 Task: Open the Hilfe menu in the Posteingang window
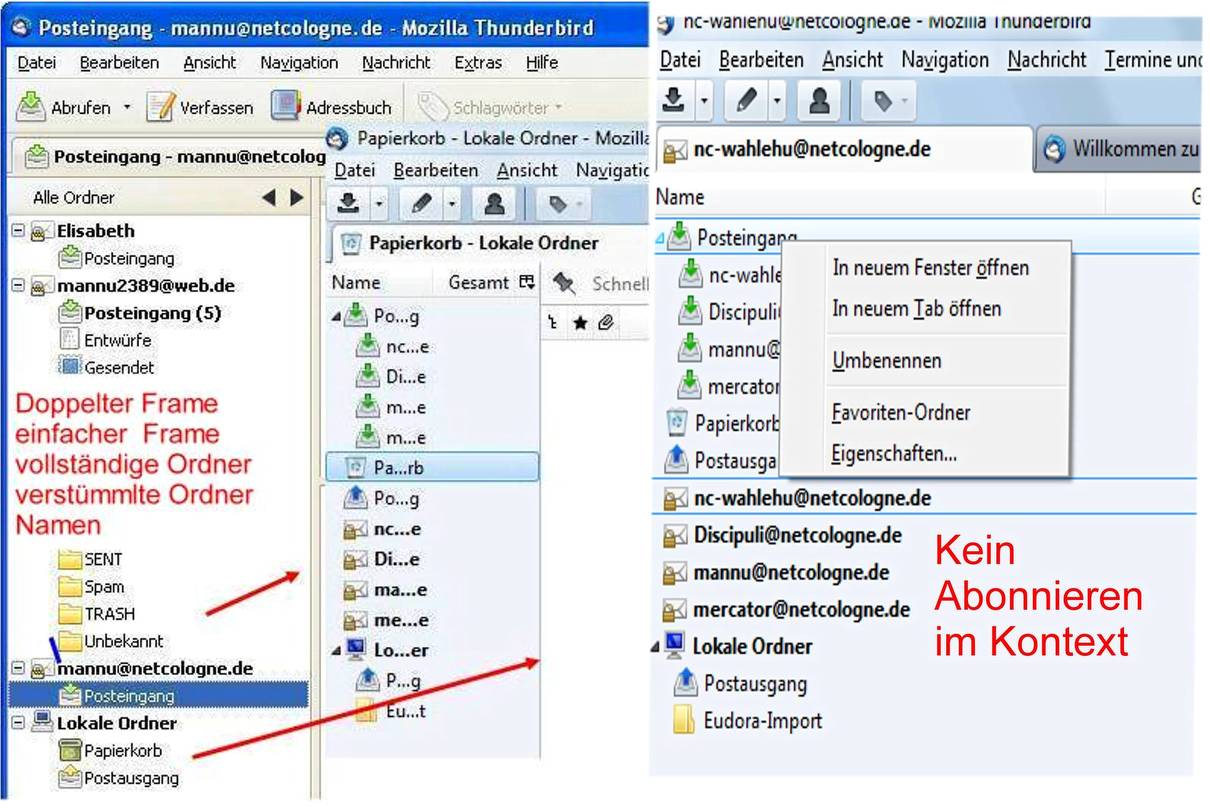[x=542, y=62]
